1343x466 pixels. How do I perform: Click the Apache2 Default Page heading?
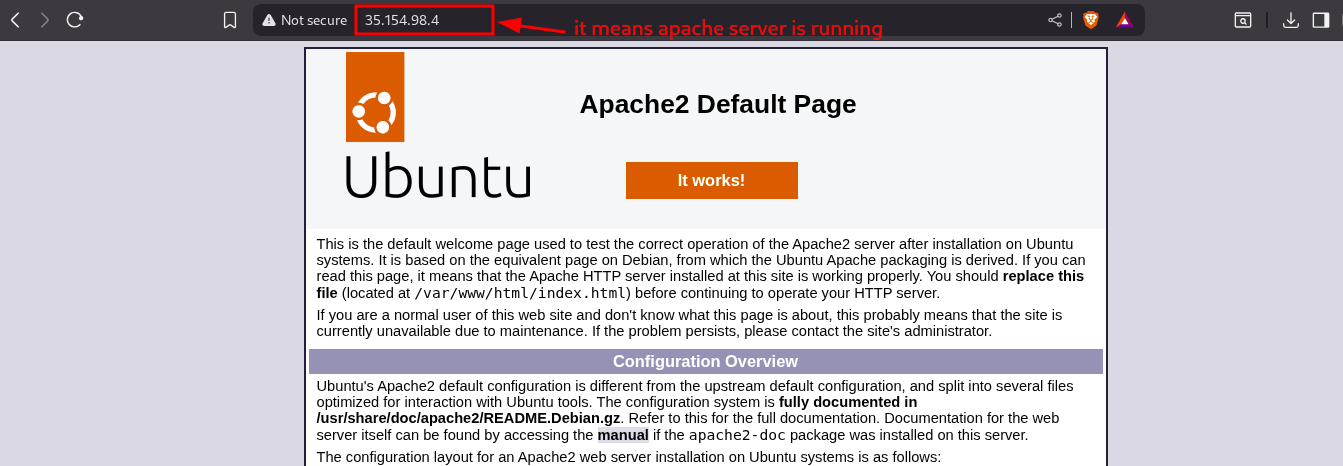718,104
